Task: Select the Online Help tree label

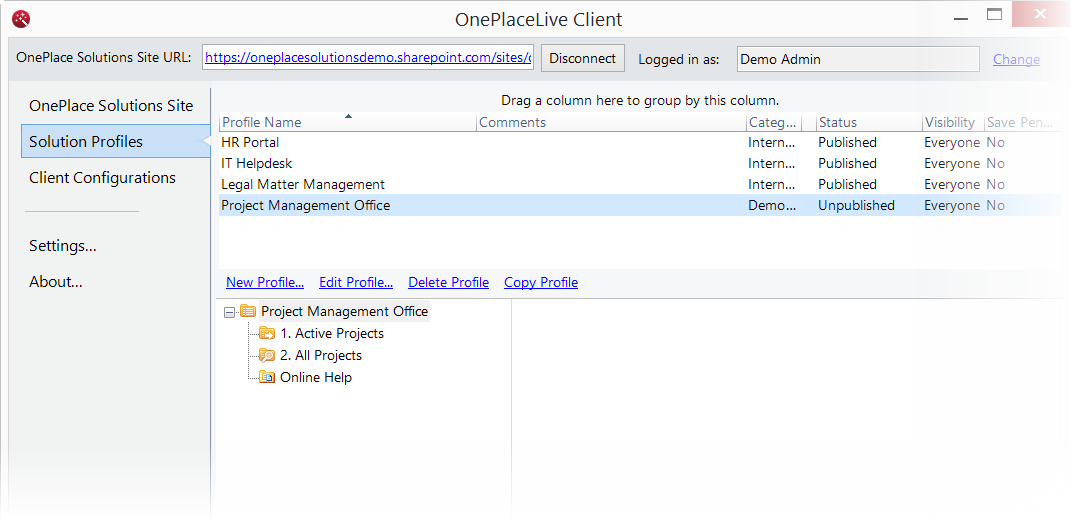Action: (x=316, y=378)
